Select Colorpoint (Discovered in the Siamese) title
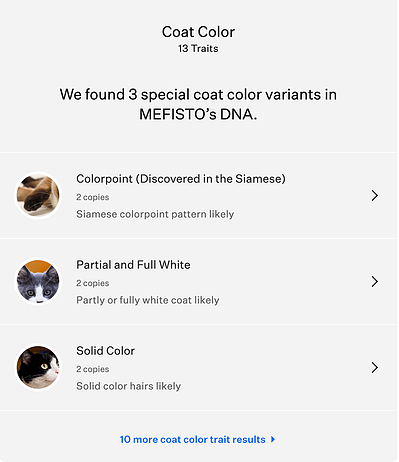The height and width of the screenshot is (462, 399). [181, 179]
